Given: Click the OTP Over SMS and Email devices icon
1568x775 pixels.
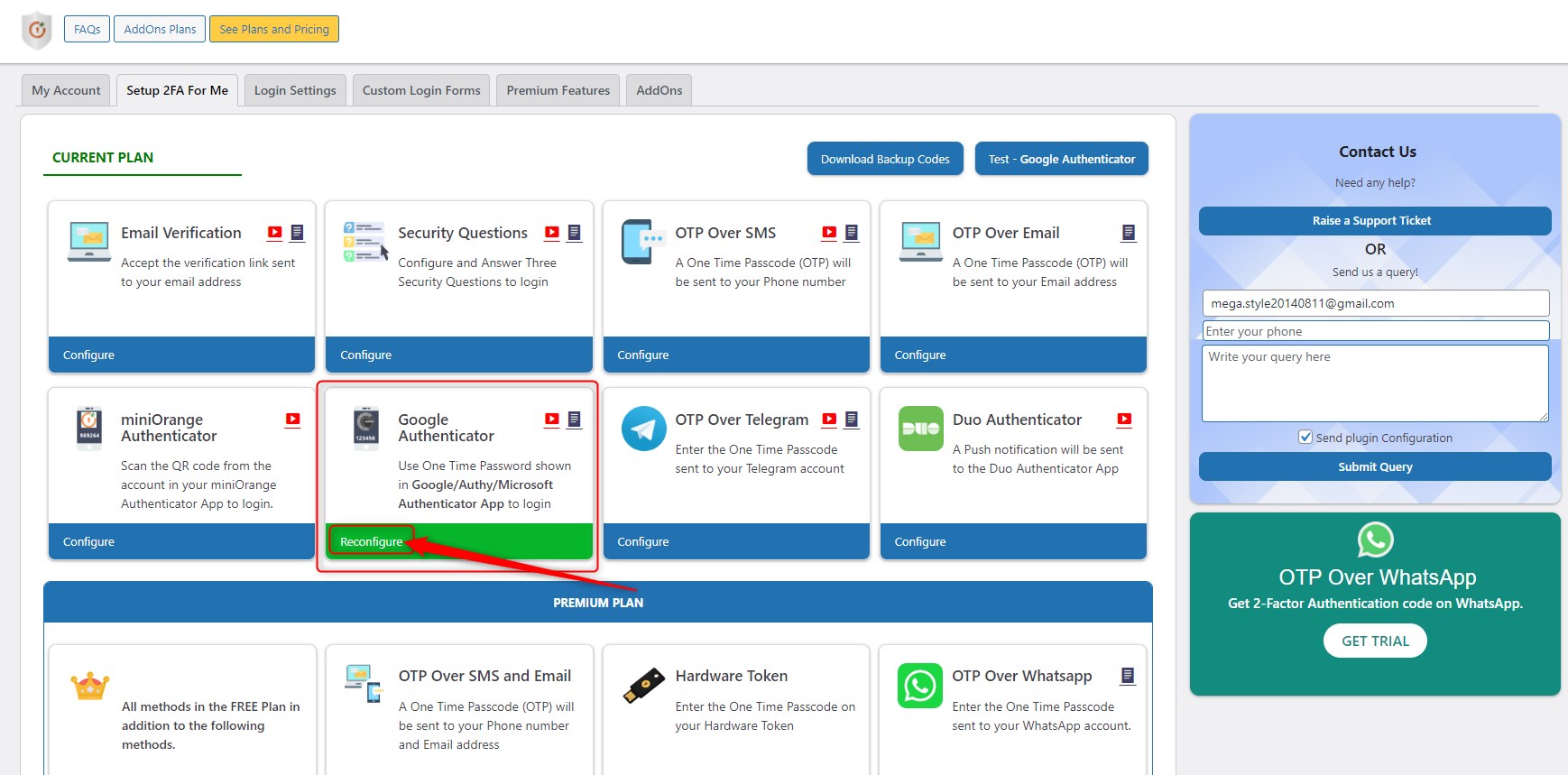Looking at the screenshot, I should coord(363,683).
